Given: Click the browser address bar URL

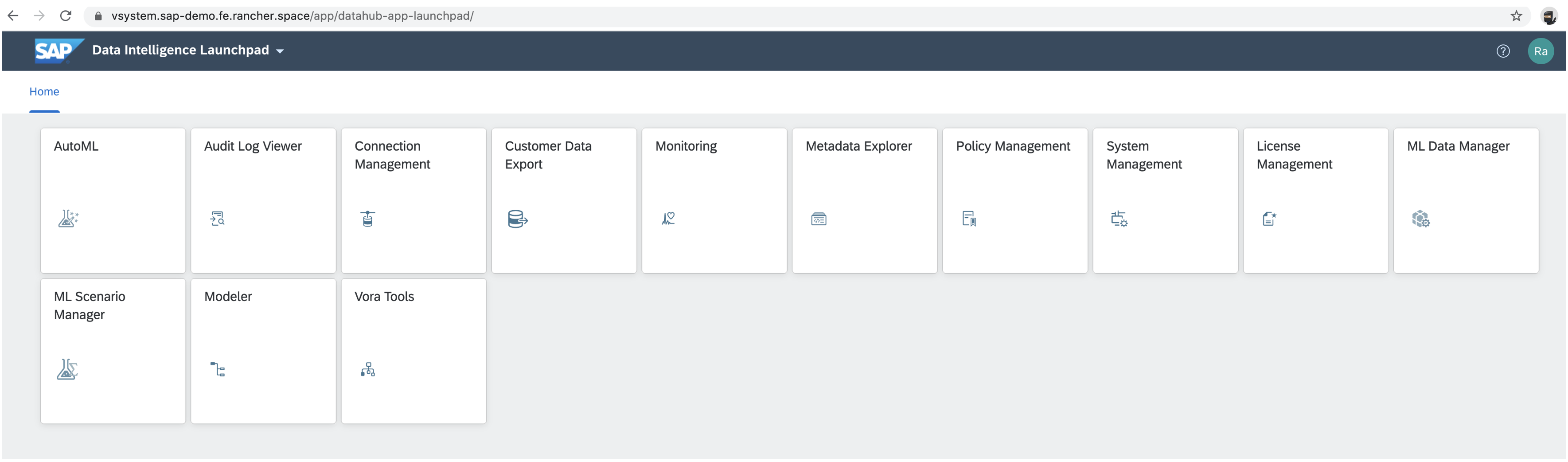Looking at the screenshot, I should coord(292,16).
